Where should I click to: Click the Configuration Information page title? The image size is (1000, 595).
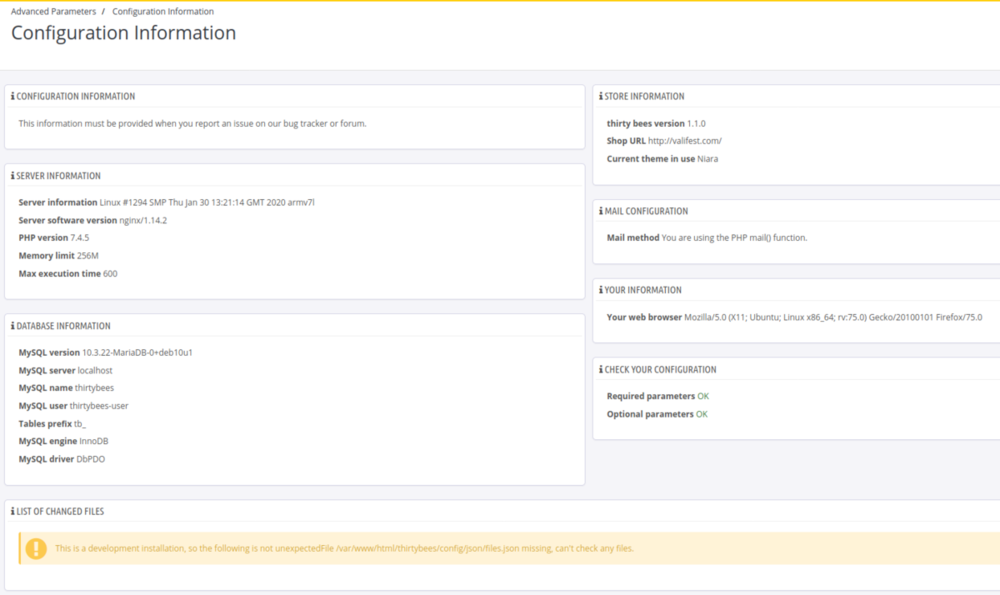click(x=123, y=33)
